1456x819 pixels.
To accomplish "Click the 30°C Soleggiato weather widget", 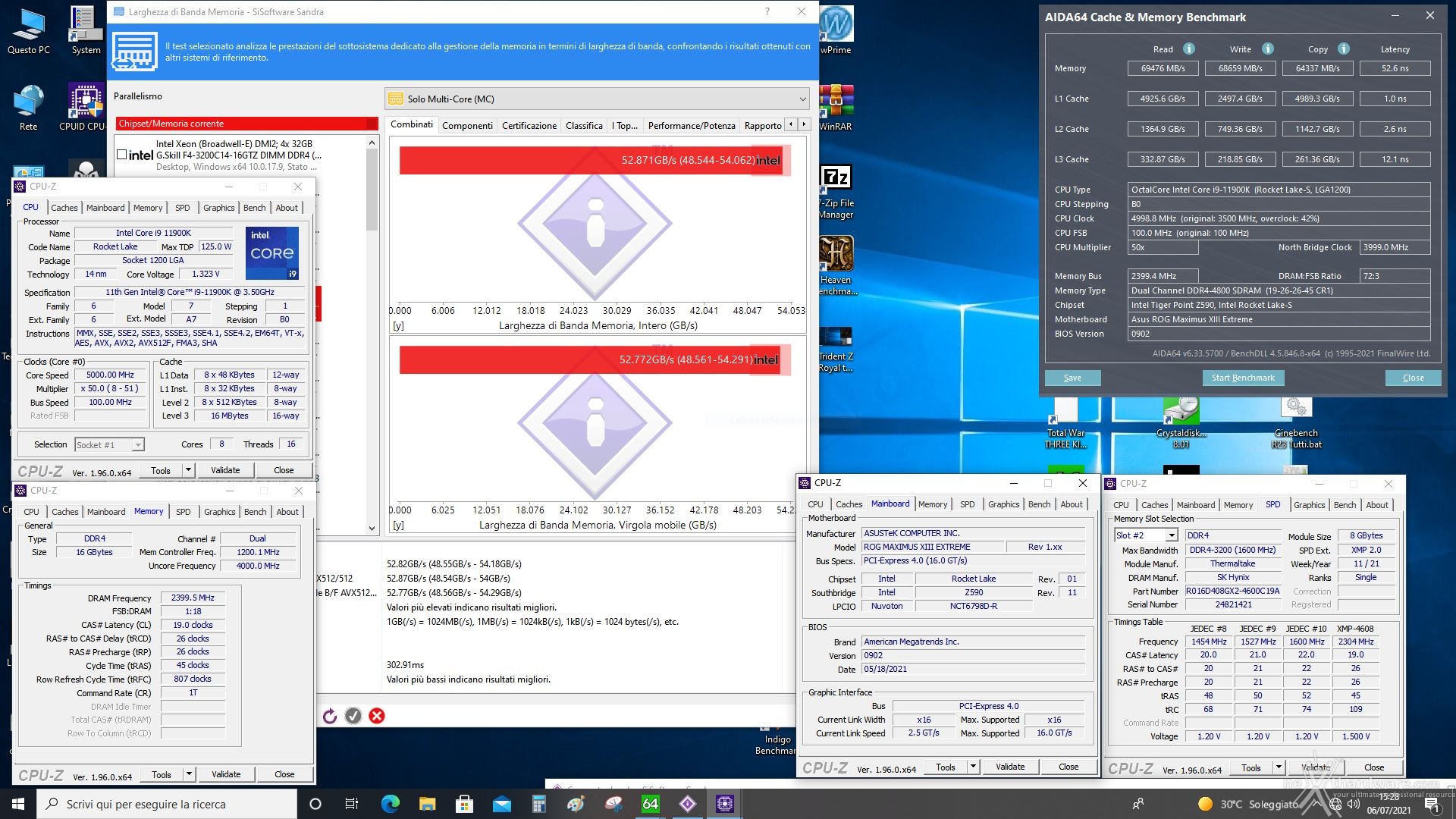I will [x=1247, y=804].
